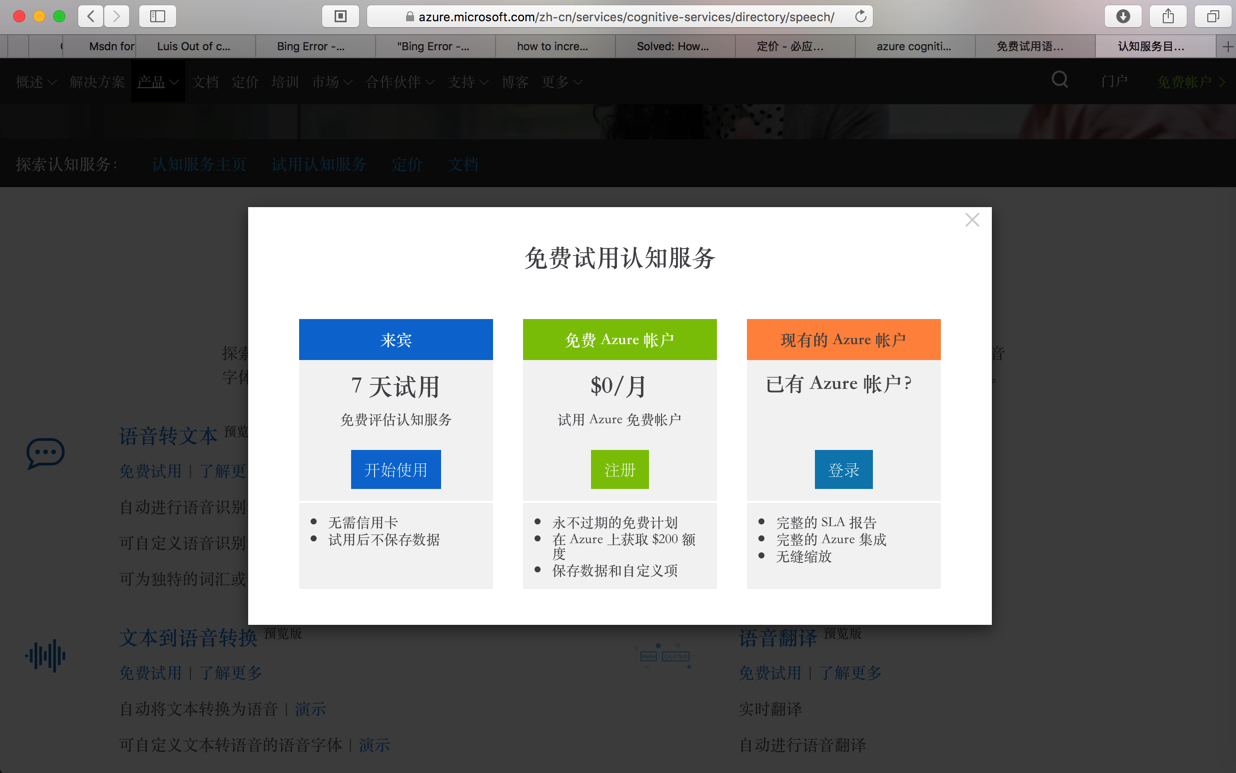The height and width of the screenshot is (773, 1236).
Task: Click the '$0/月' price text
Action: tap(620, 386)
